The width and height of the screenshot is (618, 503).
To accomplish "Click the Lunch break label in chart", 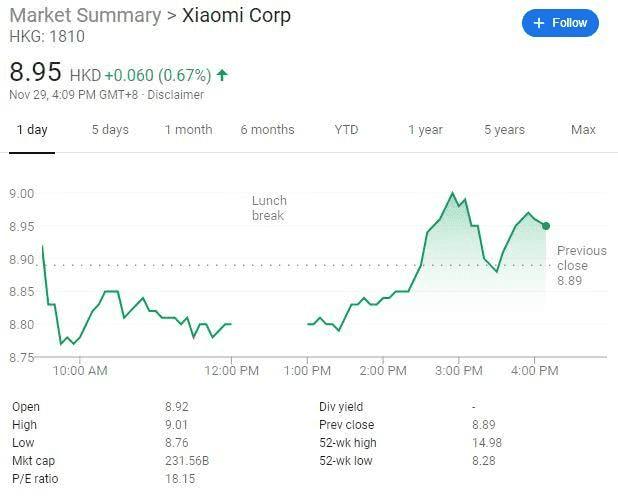I will click(x=268, y=208).
